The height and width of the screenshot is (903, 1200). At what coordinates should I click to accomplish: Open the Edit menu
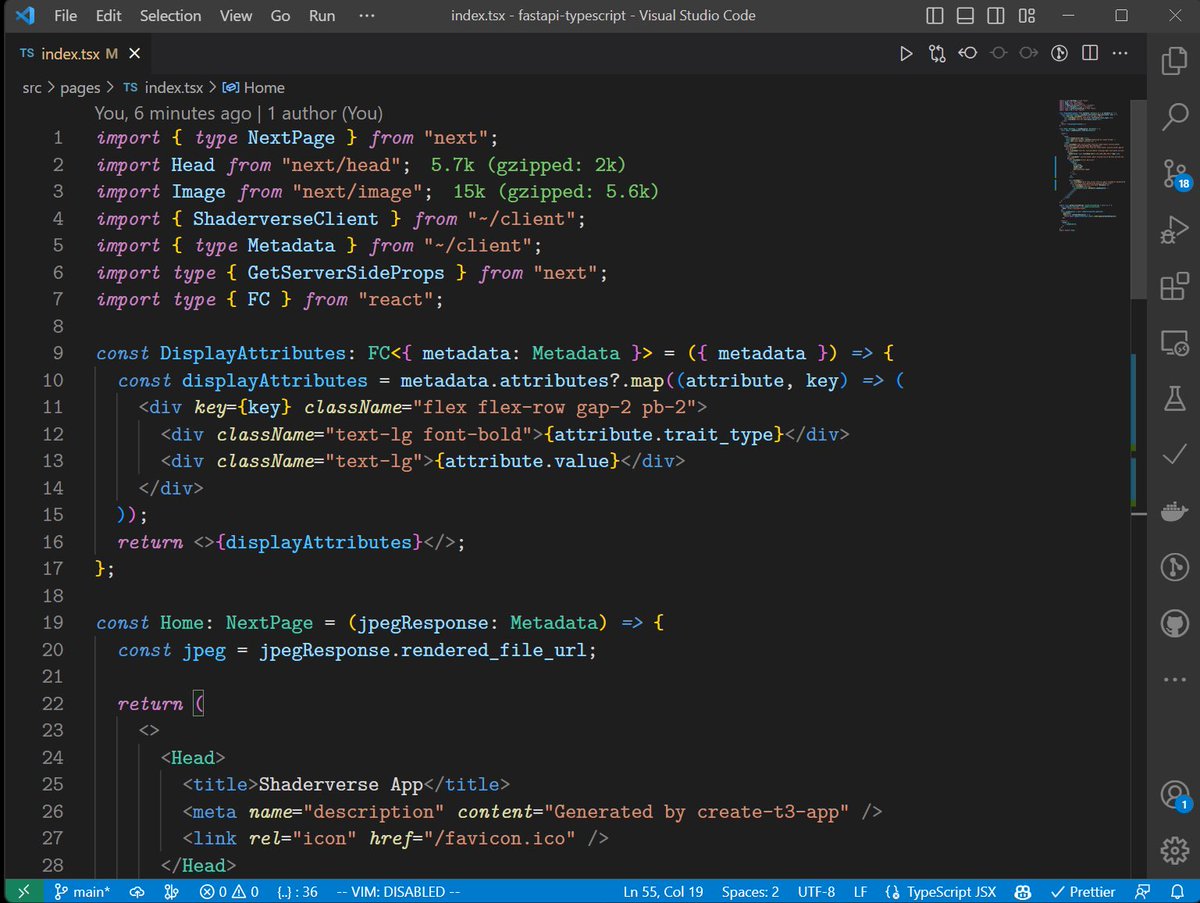(108, 16)
